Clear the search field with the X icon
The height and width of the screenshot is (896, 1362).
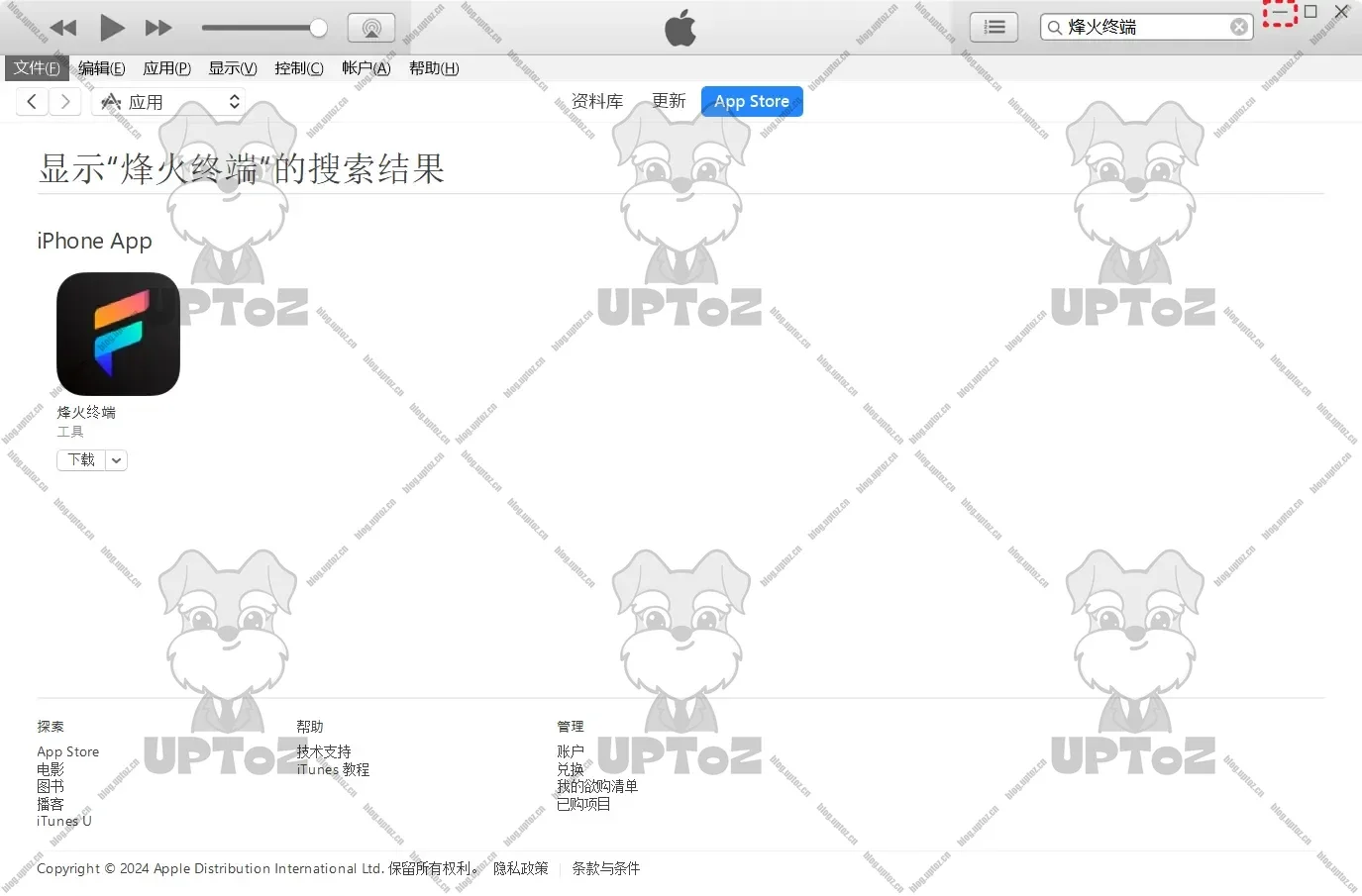click(1238, 27)
